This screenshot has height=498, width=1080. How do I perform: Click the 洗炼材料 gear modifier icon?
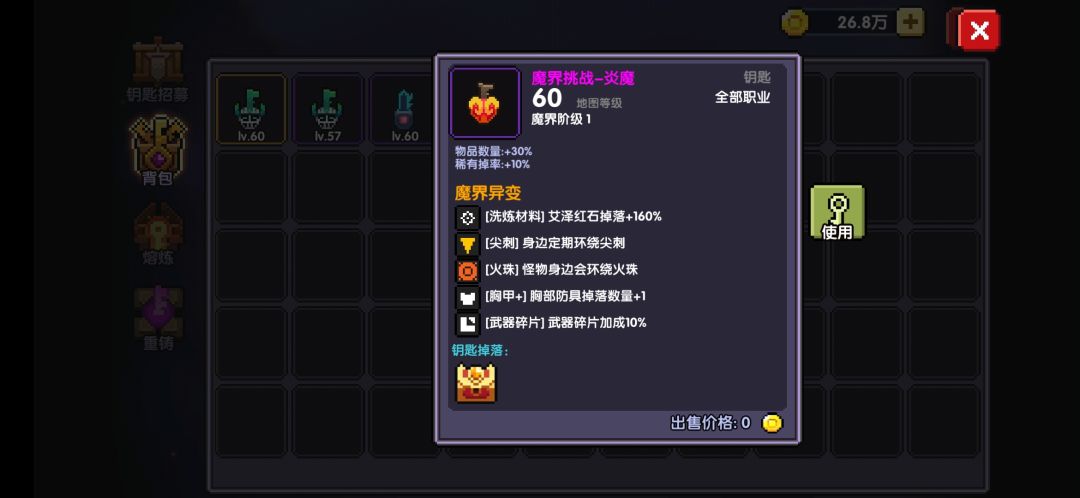coord(468,218)
